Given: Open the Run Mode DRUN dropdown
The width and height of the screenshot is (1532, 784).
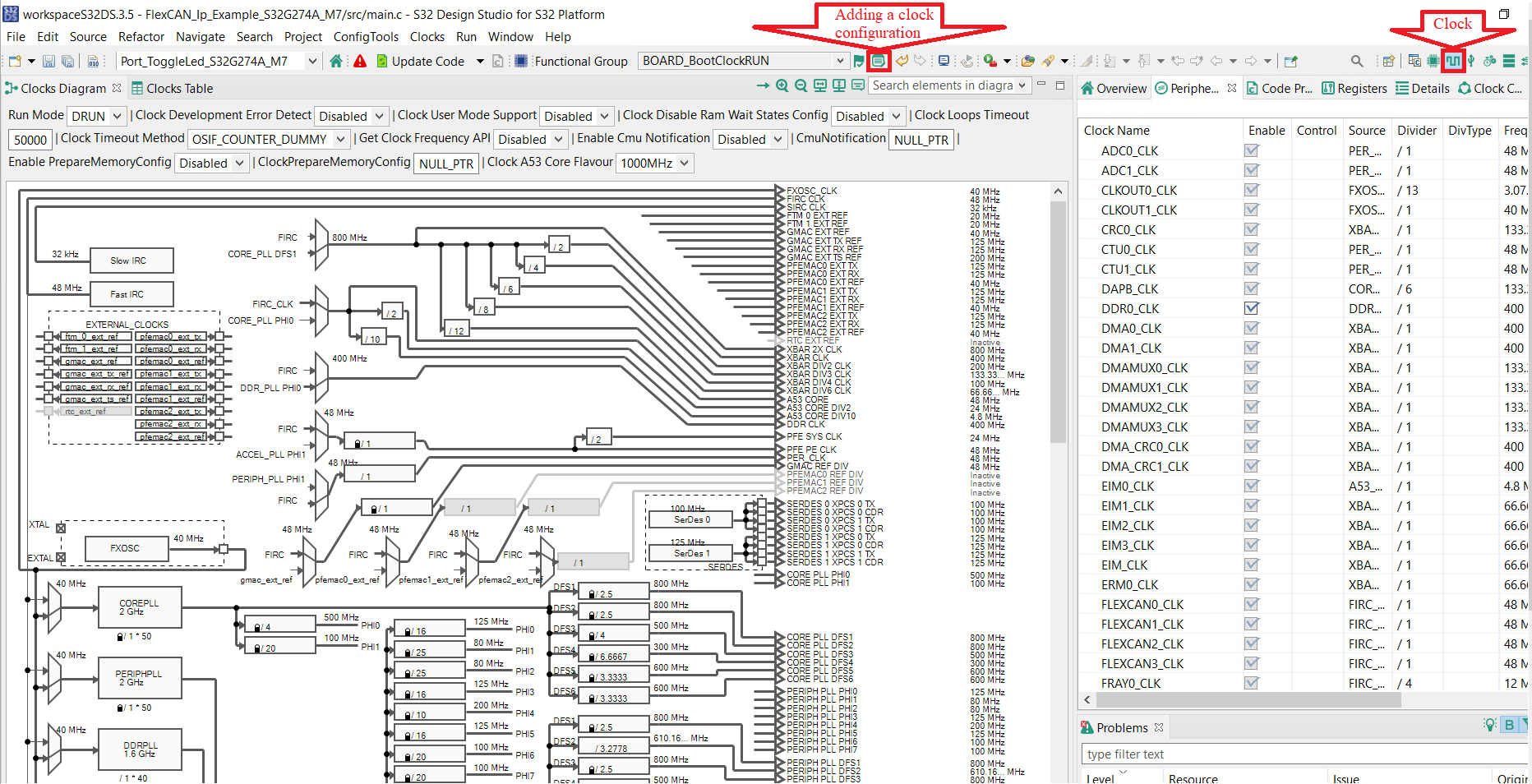Looking at the screenshot, I should (x=97, y=116).
